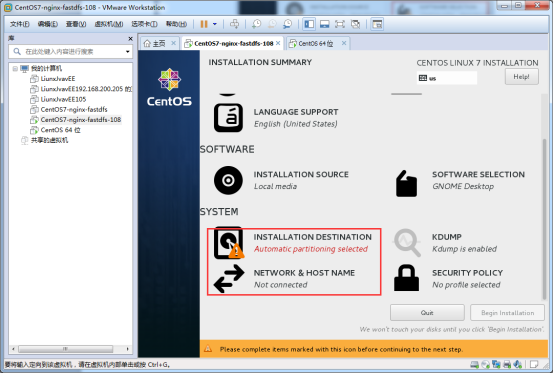Screen dimensions: 553x373
Task: Click the pause virtual machine icon
Action: click(x=204, y=24)
